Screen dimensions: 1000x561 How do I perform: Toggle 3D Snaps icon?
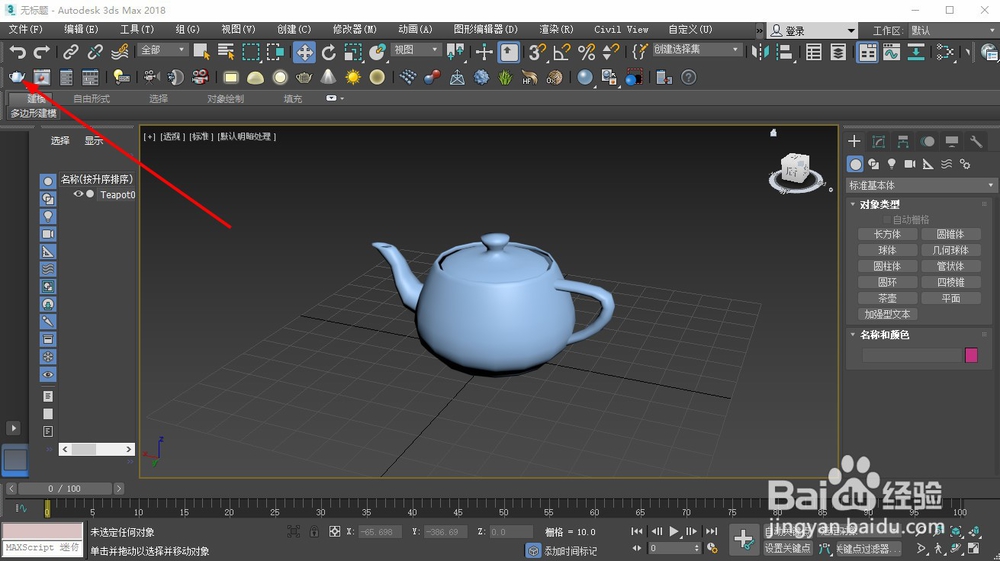(537, 52)
